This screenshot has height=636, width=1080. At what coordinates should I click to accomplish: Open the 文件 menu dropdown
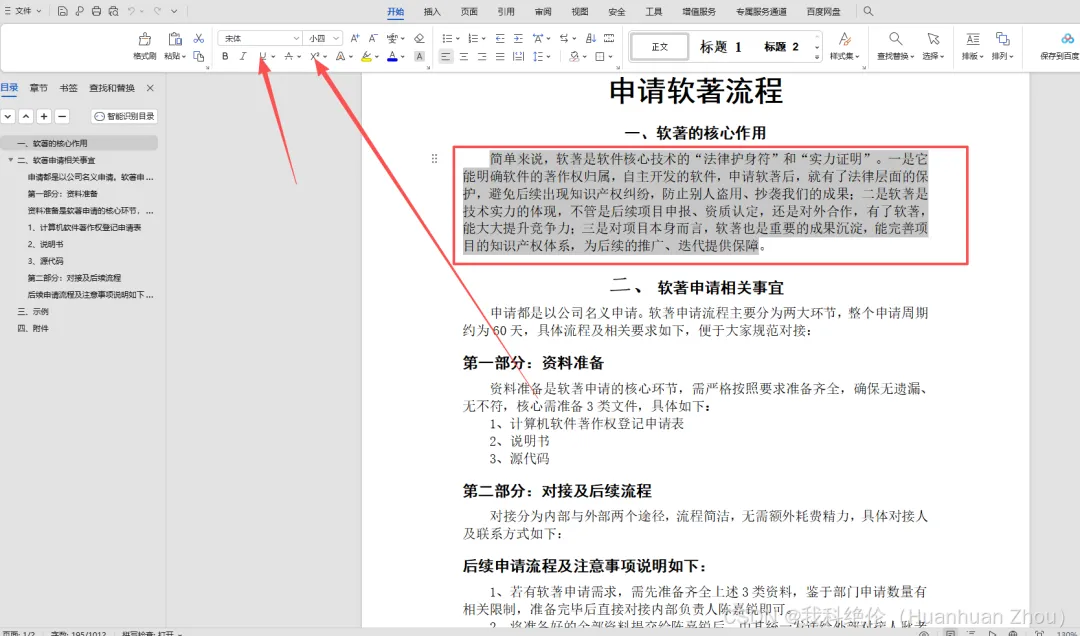click(23, 11)
